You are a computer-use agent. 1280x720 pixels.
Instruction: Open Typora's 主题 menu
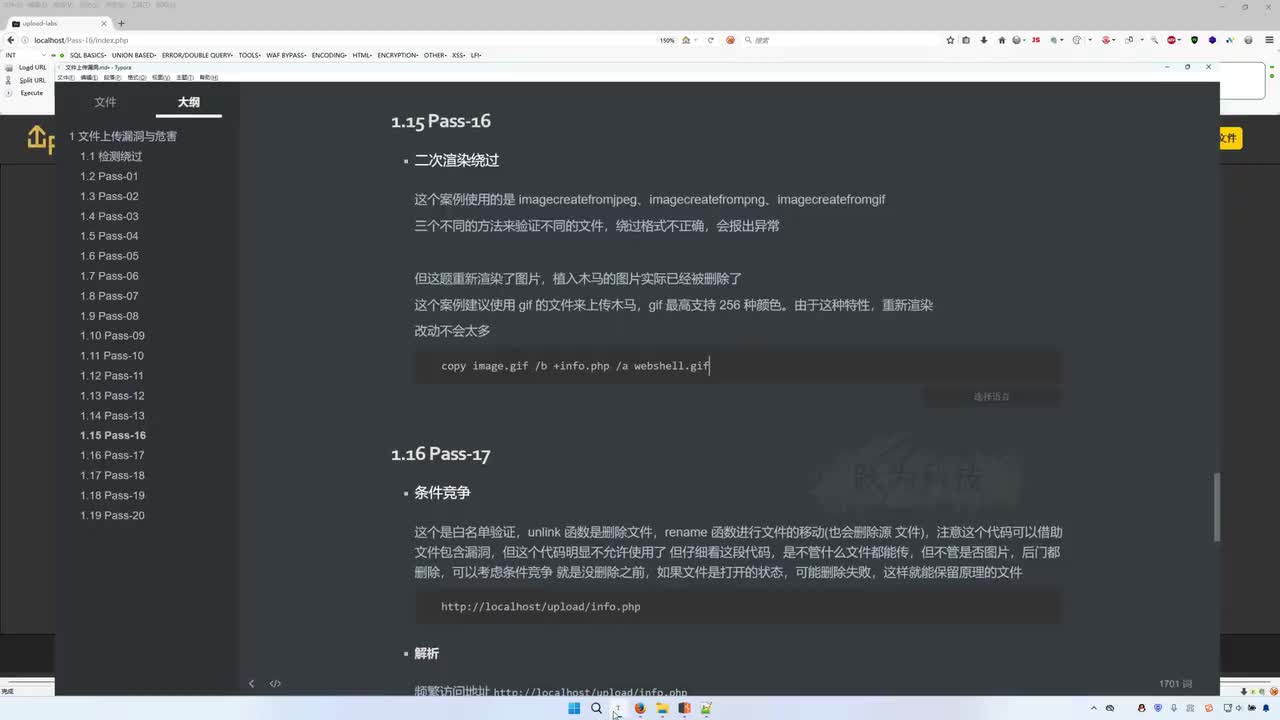coord(185,77)
